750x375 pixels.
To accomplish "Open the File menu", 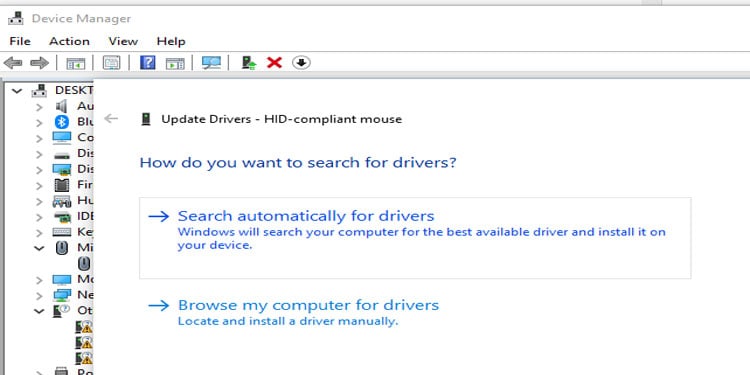I will (20, 42).
